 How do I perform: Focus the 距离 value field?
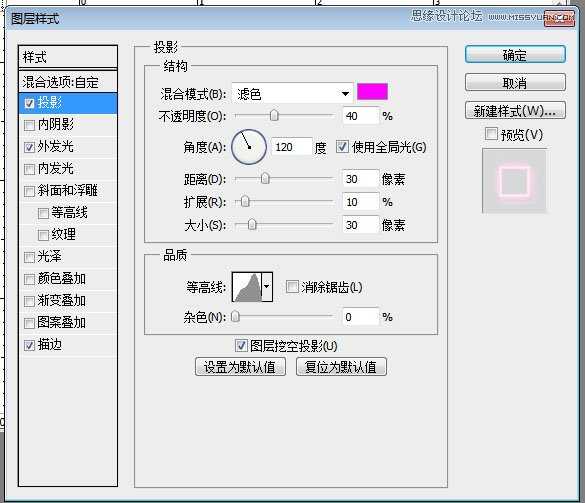click(x=361, y=179)
